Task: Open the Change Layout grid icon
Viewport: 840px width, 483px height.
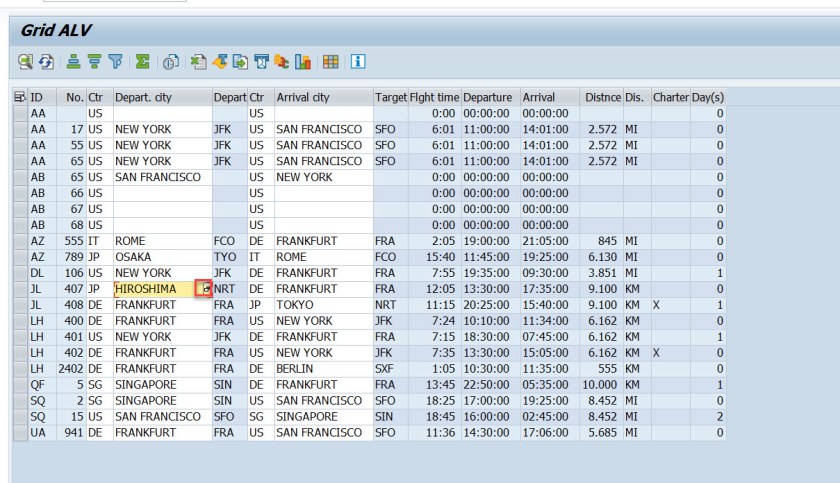Action: (330, 62)
